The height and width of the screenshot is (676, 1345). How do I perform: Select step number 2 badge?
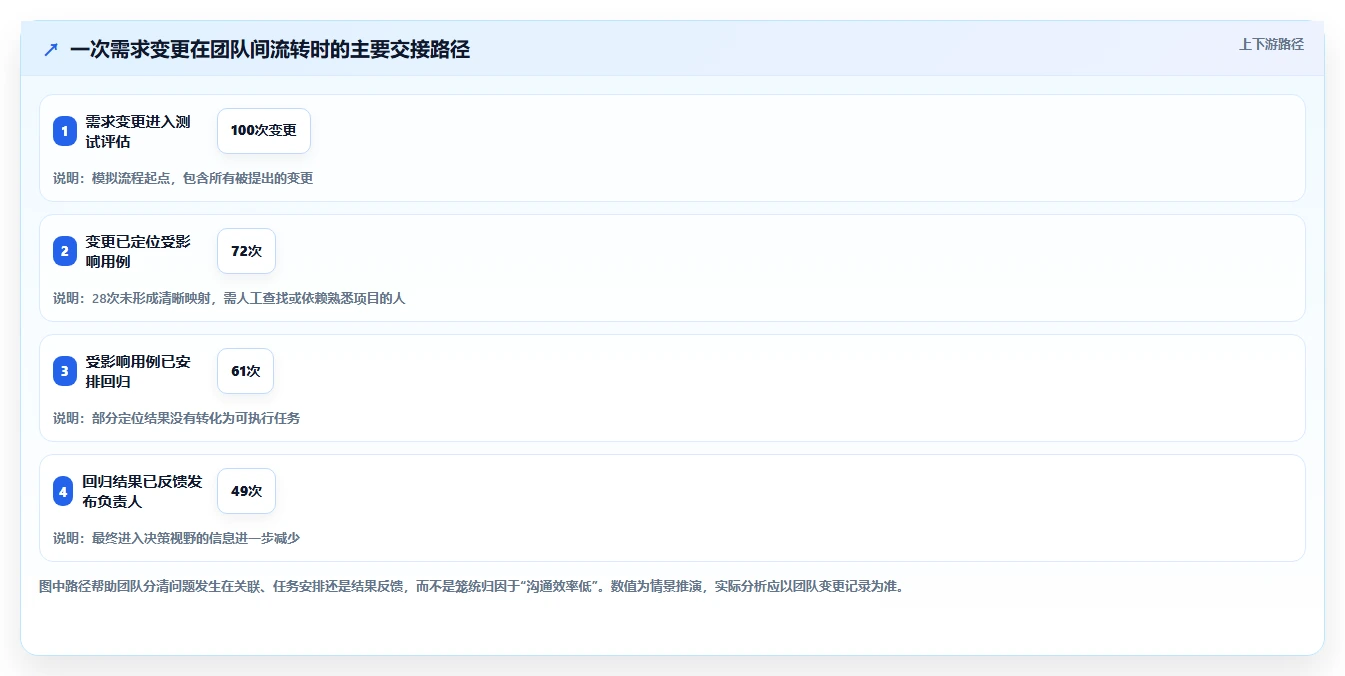click(65, 251)
